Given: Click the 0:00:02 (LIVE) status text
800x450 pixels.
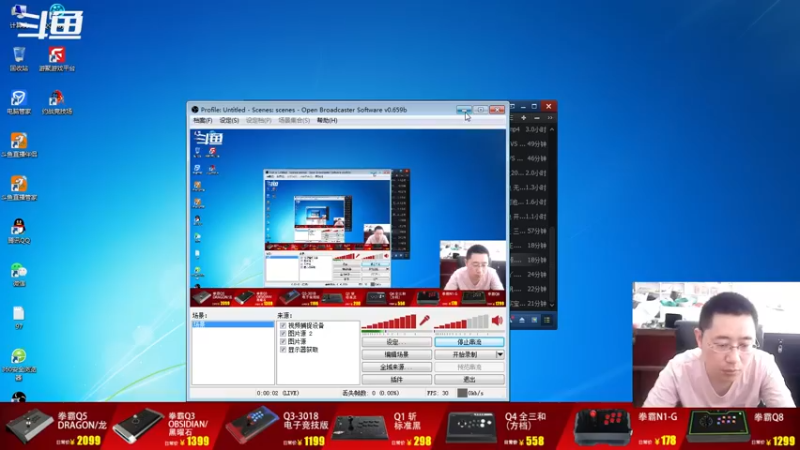Looking at the screenshot, I should pos(278,393).
